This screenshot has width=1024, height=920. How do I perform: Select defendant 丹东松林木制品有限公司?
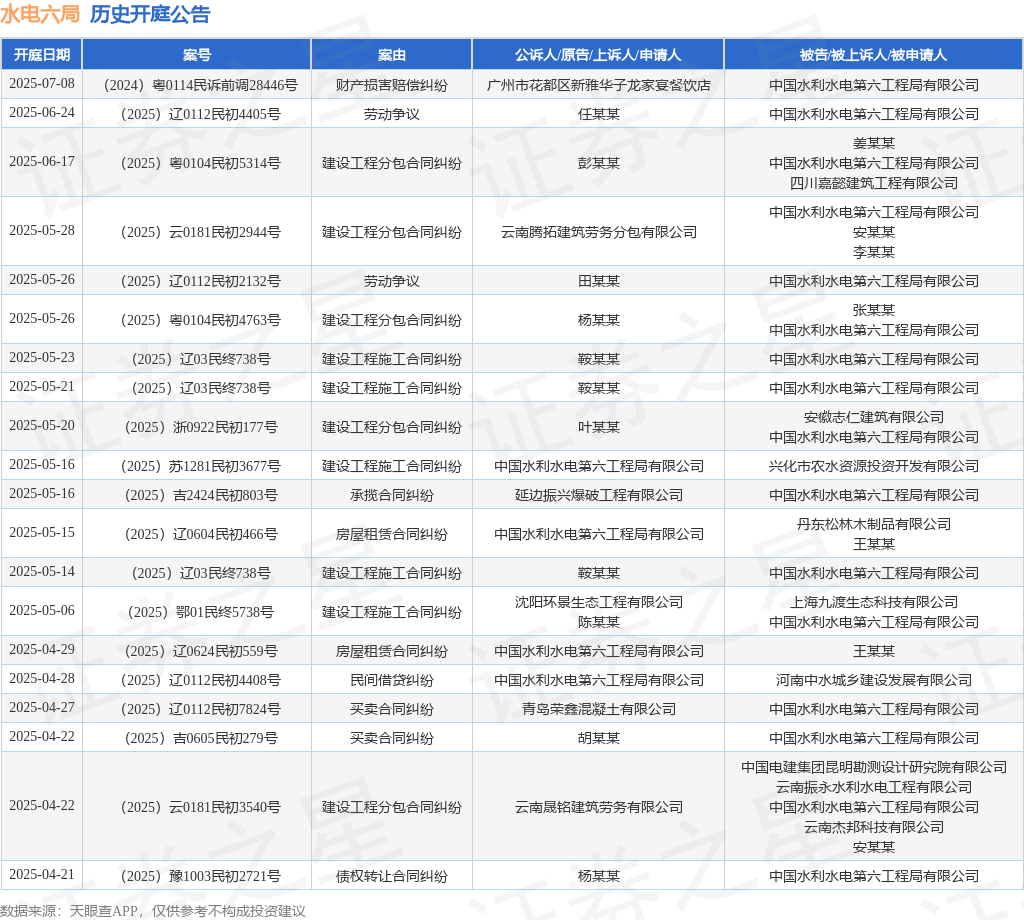point(874,524)
